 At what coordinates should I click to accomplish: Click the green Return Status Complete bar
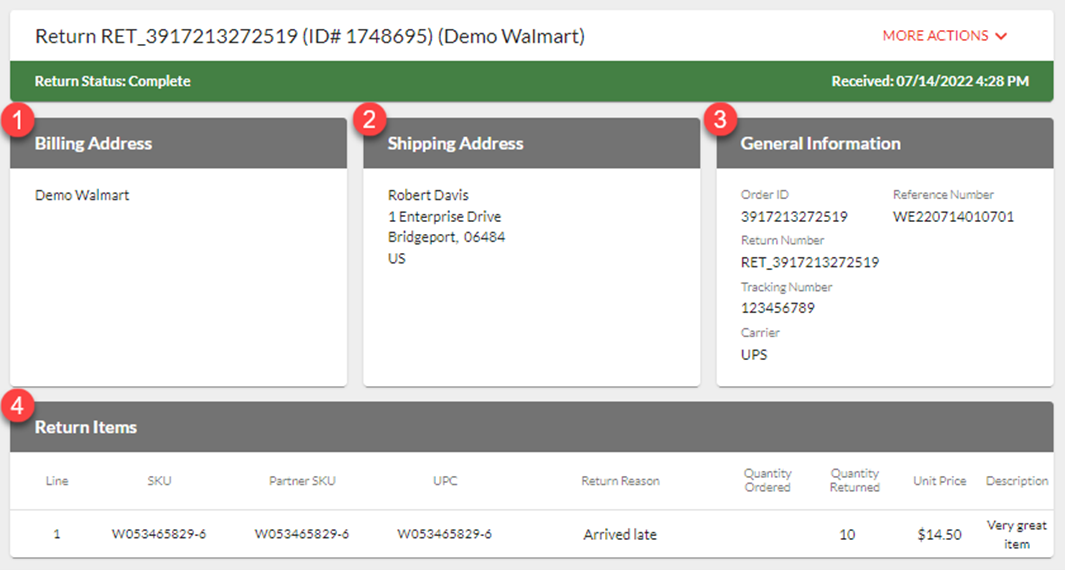click(531, 81)
